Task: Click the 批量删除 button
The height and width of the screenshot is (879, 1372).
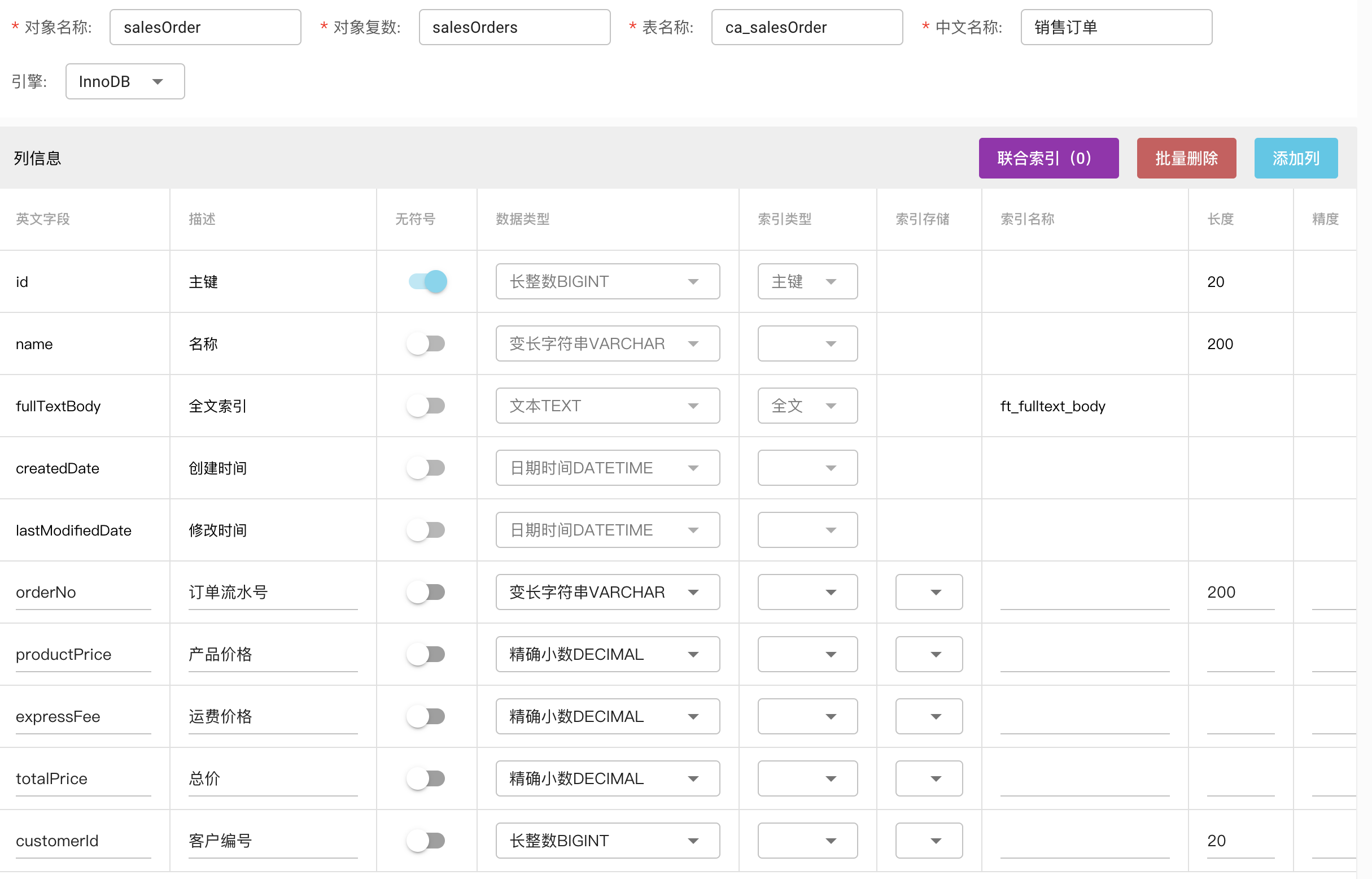Action: 1186,158
